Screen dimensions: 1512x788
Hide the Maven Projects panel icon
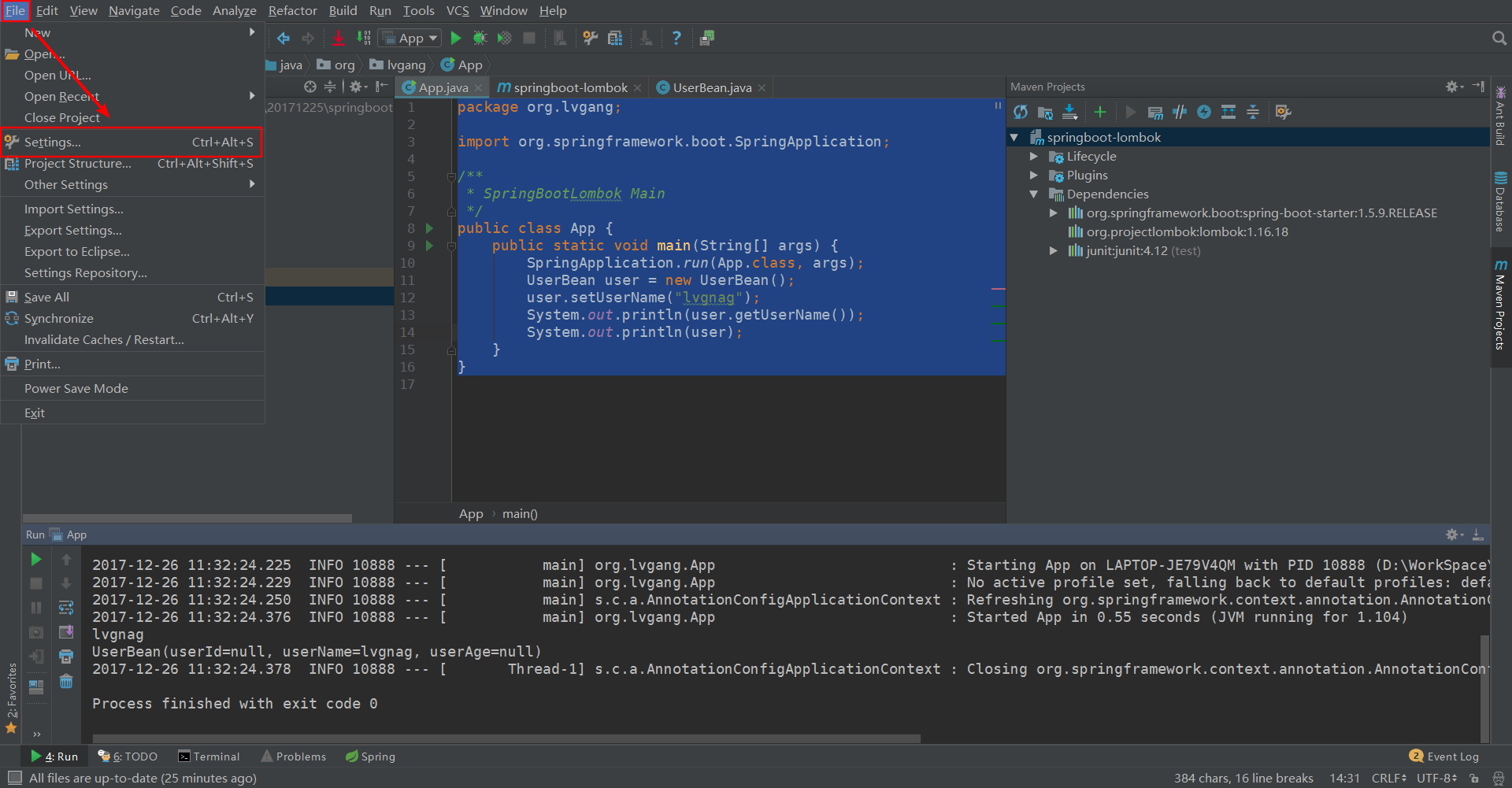(x=1478, y=87)
